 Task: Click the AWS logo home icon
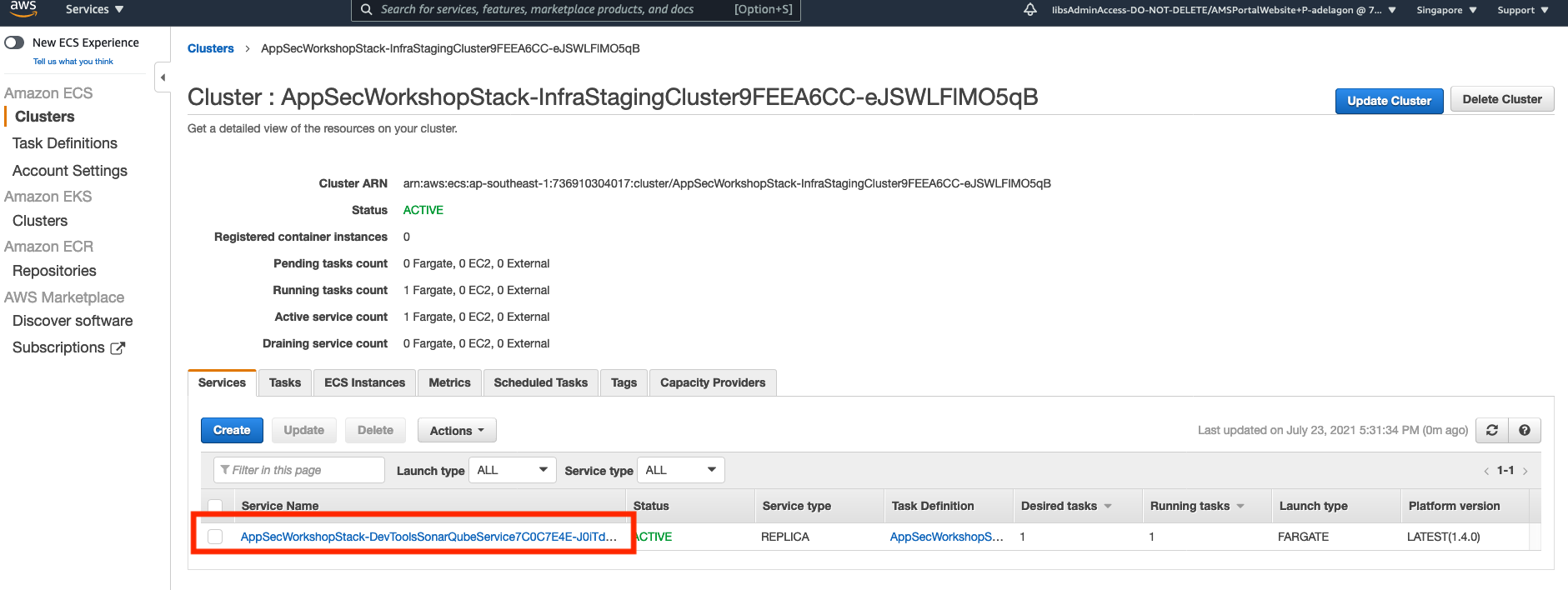[x=23, y=8]
